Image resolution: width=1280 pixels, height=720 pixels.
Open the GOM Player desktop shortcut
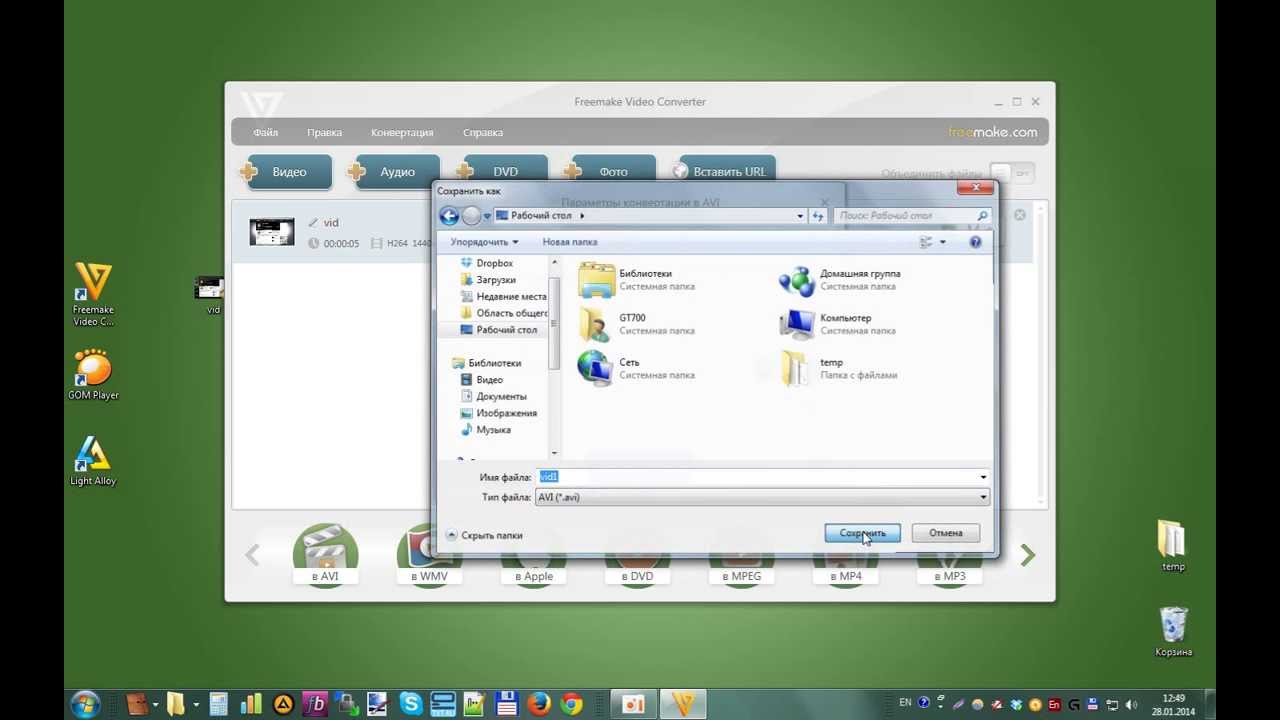tap(93, 374)
